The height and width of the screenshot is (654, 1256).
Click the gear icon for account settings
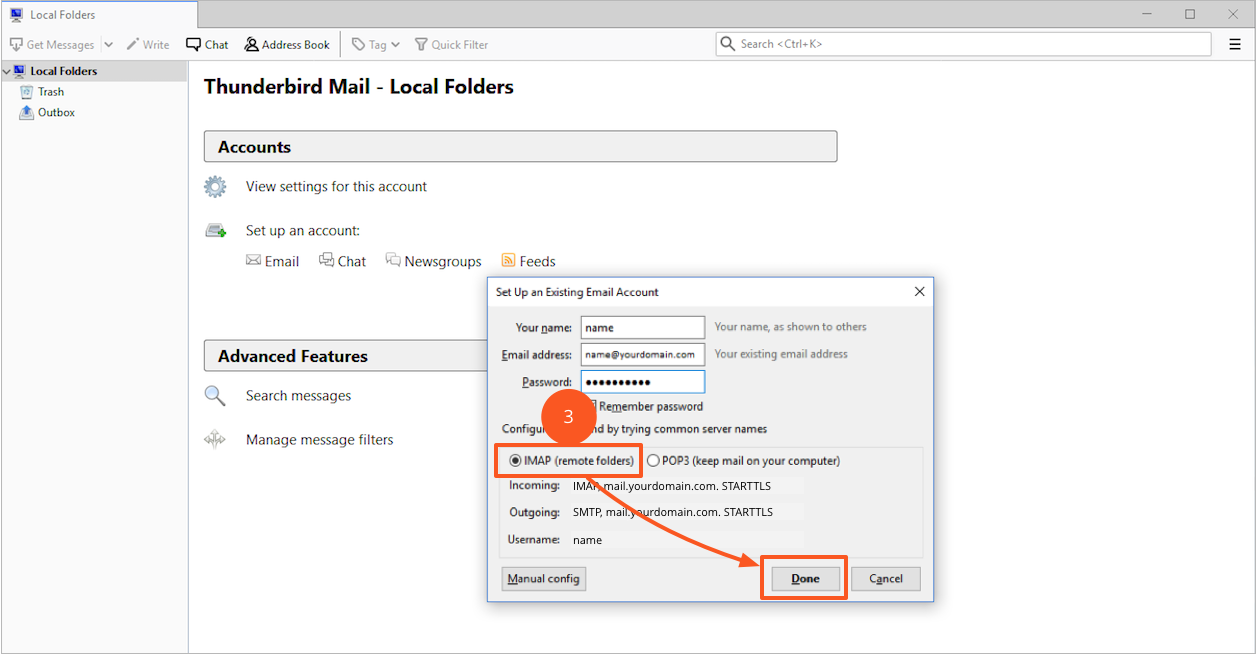[x=215, y=187]
